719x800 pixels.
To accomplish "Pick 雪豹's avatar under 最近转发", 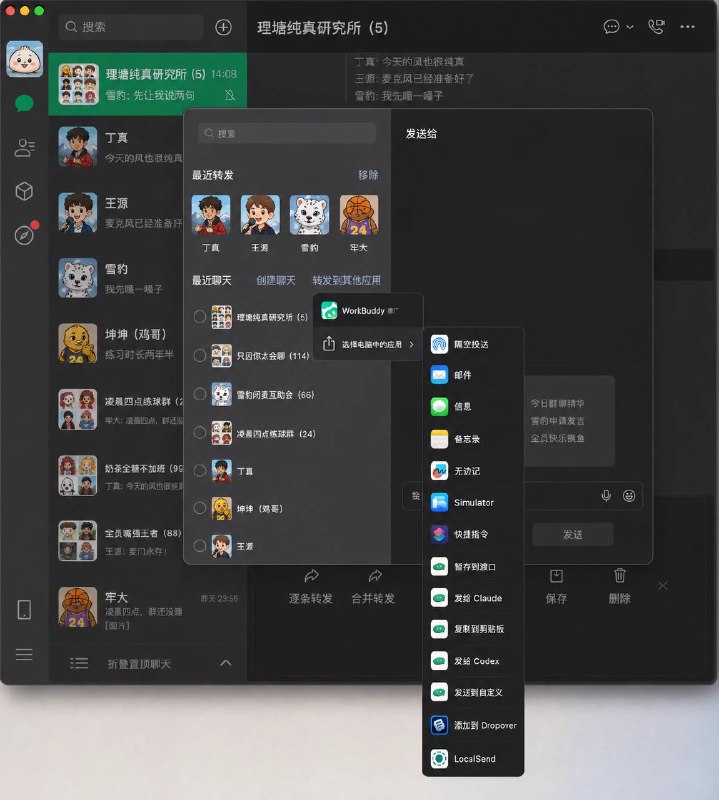I will (309, 215).
